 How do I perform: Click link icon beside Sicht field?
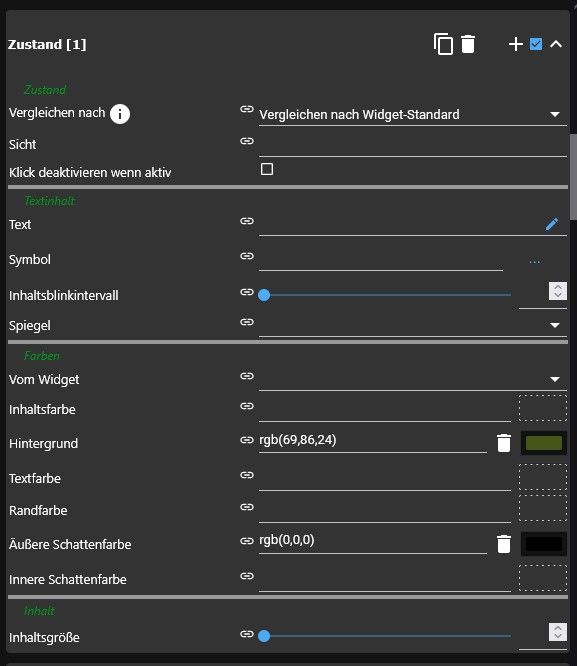pos(247,141)
